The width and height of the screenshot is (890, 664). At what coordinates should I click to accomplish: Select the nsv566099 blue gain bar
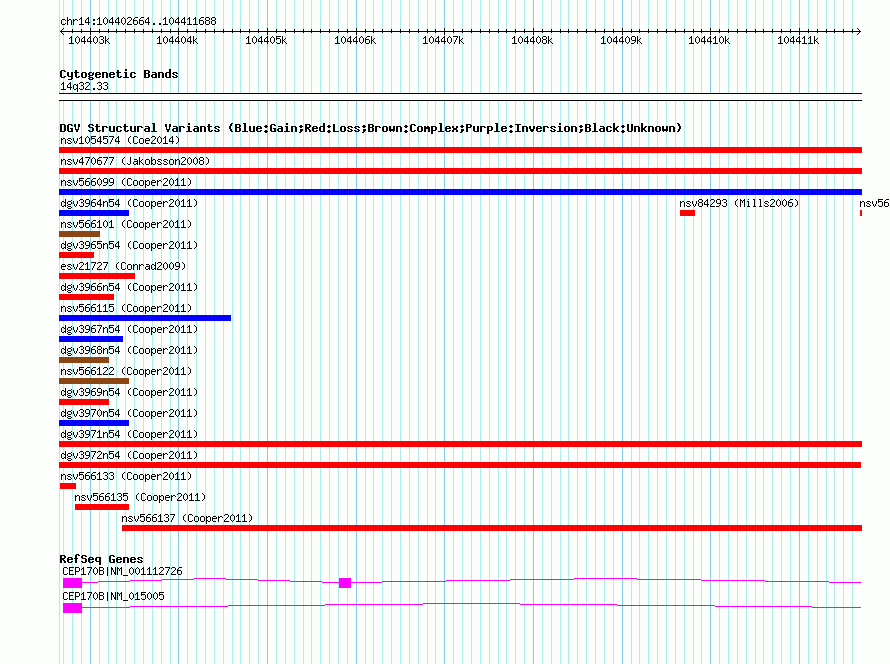[x=460, y=192]
